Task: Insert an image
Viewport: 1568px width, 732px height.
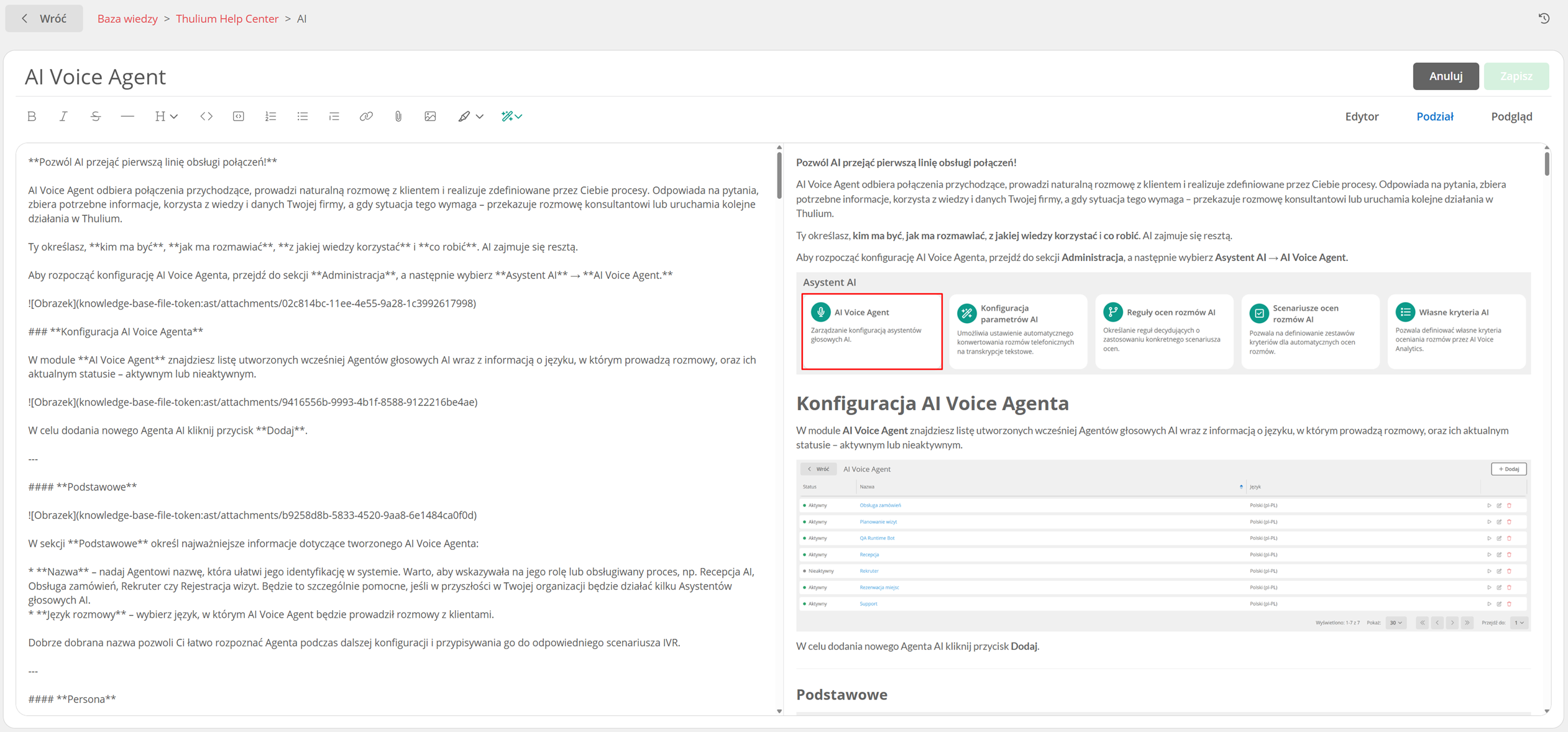Action: (430, 116)
